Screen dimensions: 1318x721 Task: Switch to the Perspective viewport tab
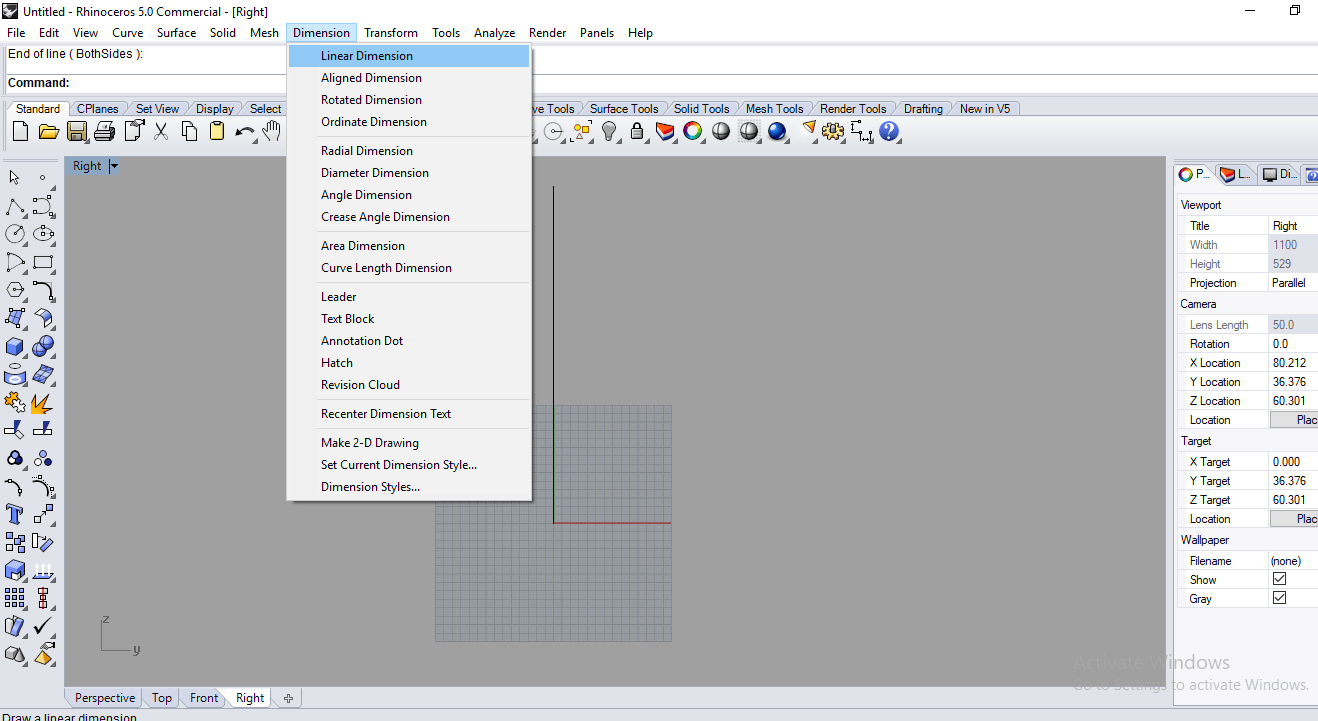105,698
